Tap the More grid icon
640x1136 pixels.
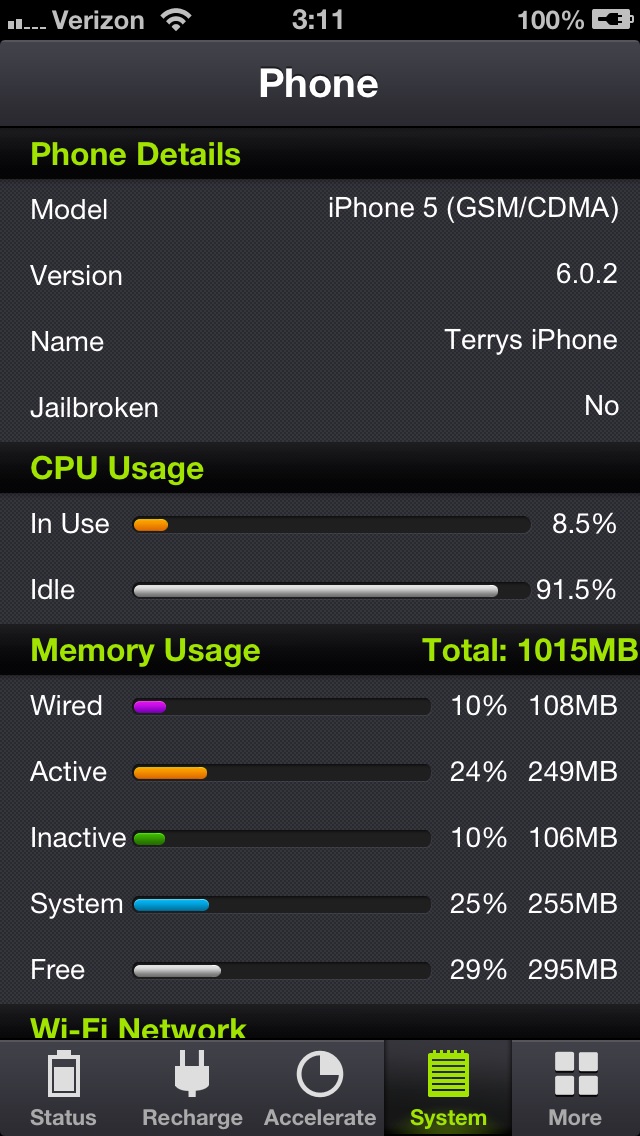coord(575,1074)
